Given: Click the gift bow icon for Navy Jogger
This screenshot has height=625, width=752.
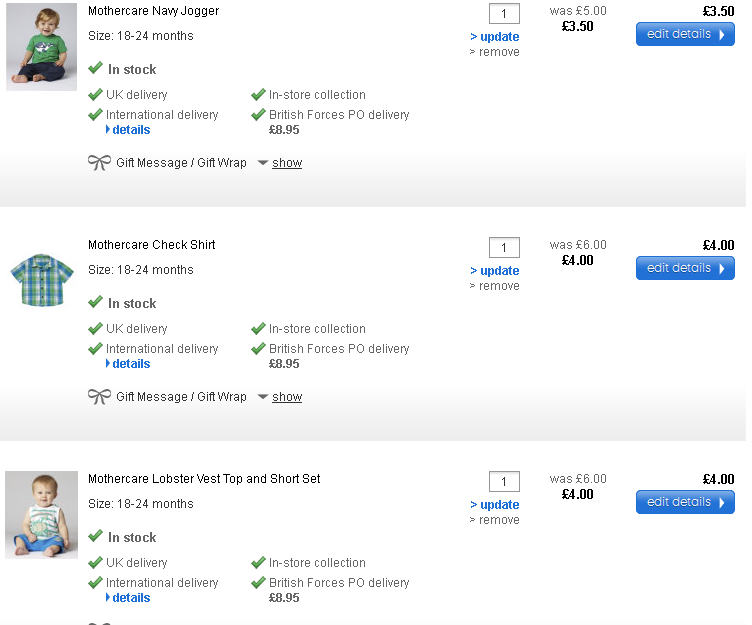Looking at the screenshot, I should click(x=99, y=163).
